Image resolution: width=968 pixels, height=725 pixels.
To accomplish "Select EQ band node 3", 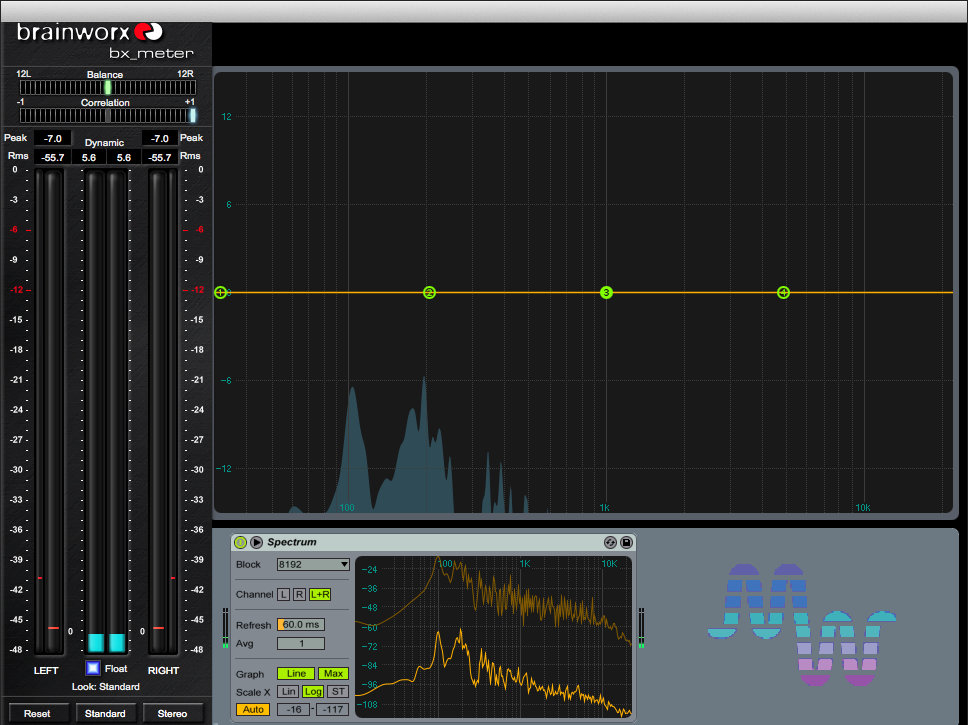I will 606,293.
